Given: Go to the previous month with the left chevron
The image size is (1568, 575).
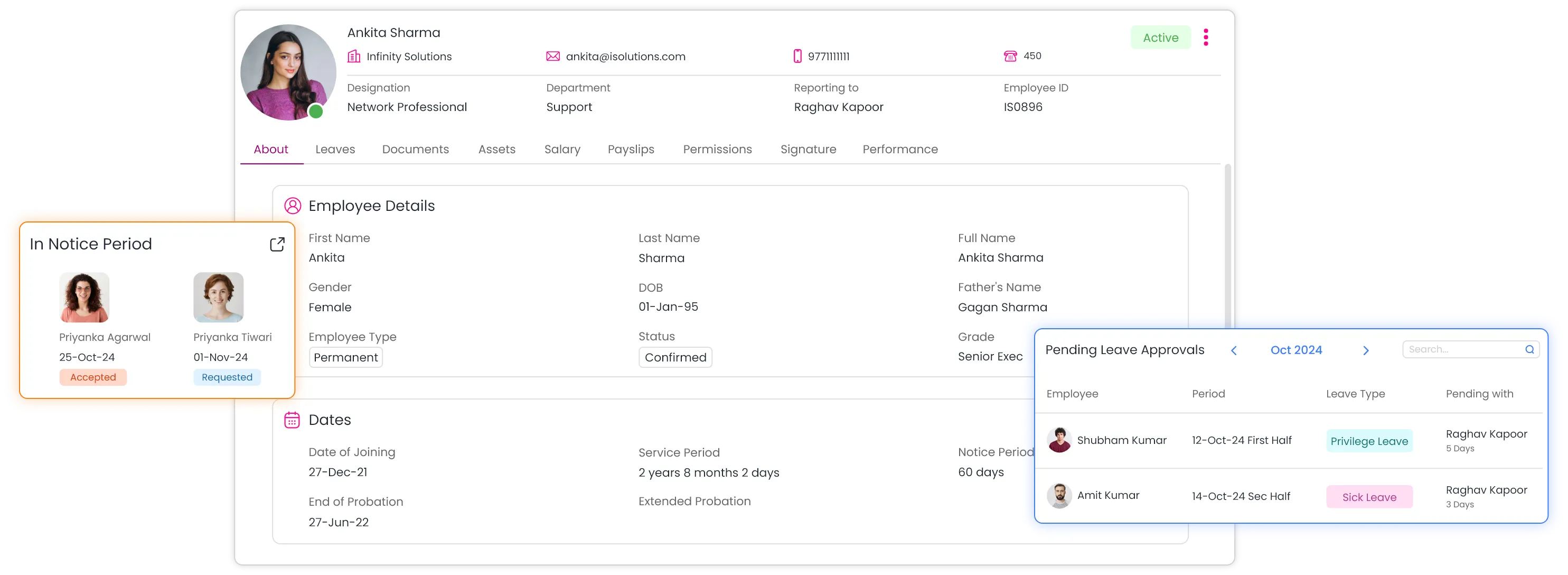Looking at the screenshot, I should 1234,350.
